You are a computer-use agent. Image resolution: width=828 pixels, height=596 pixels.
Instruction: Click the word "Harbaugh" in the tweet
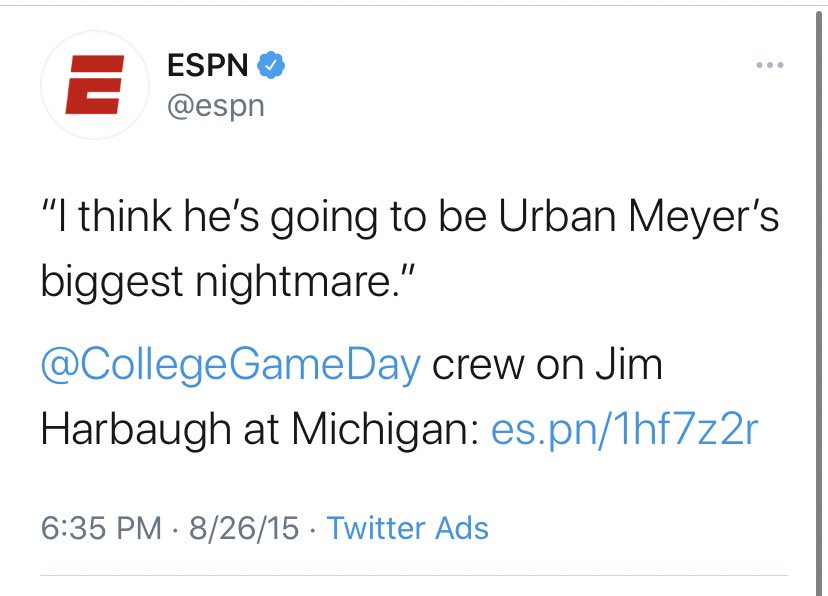click(x=136, y=430)
